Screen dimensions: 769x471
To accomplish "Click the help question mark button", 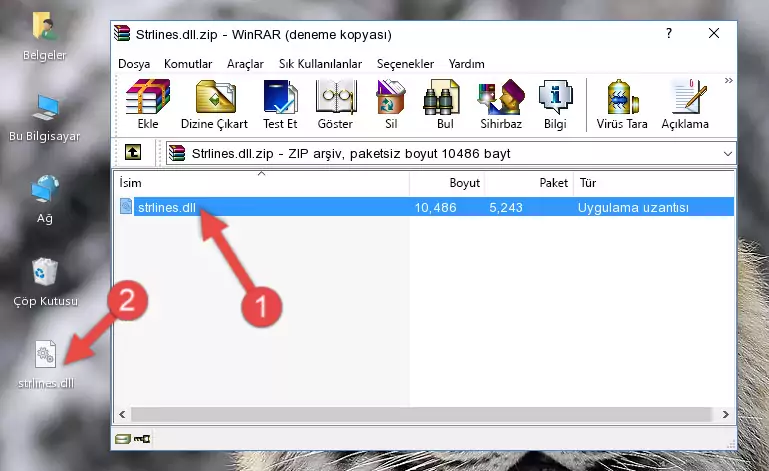I will click(669, 33).
